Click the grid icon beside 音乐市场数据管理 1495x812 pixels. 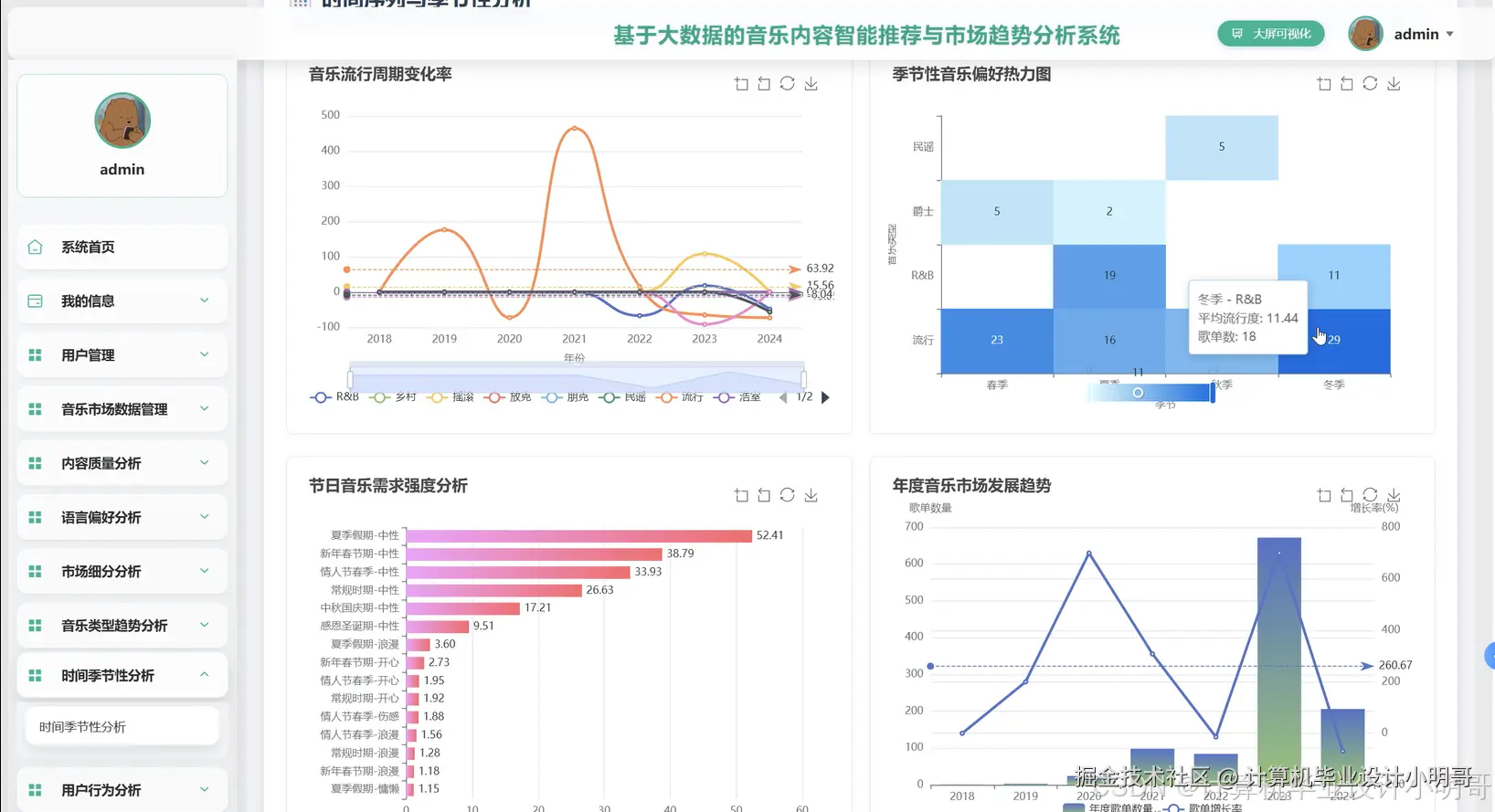pyautogui.click(x=35, y=409)
